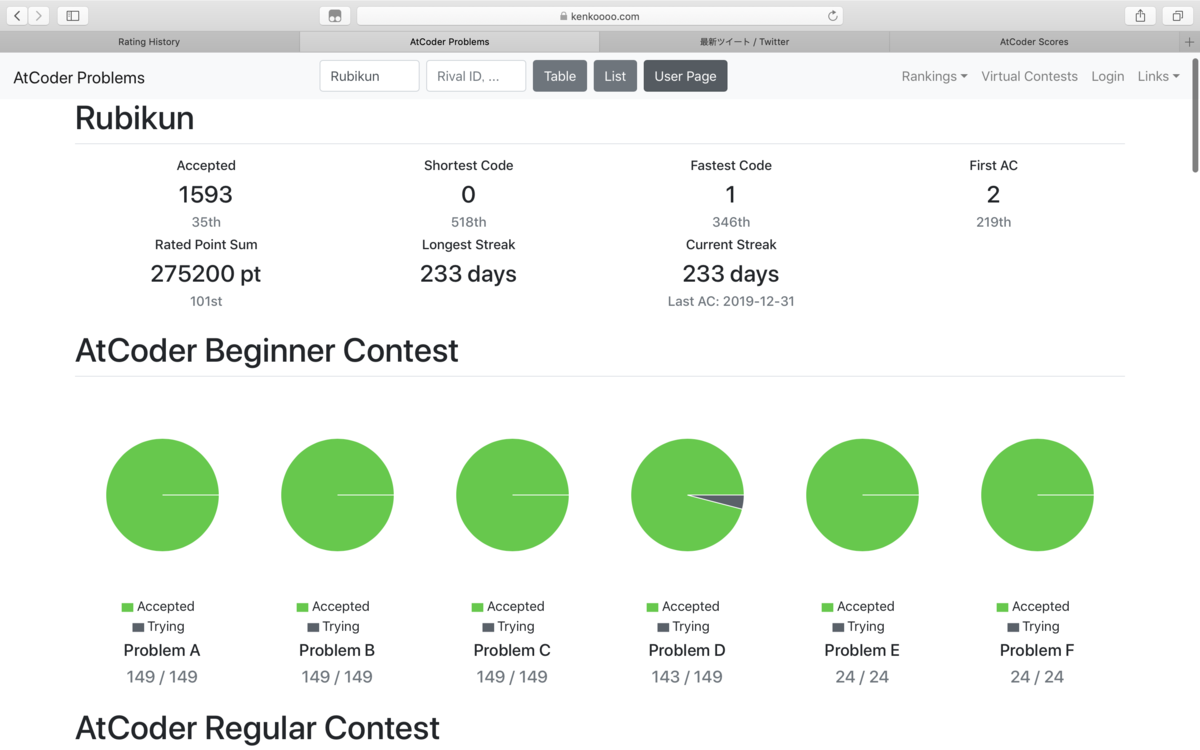Open the User Page button
Image resolution: width=1200 pixels, height=750 pixels.
tap(685, 76)
